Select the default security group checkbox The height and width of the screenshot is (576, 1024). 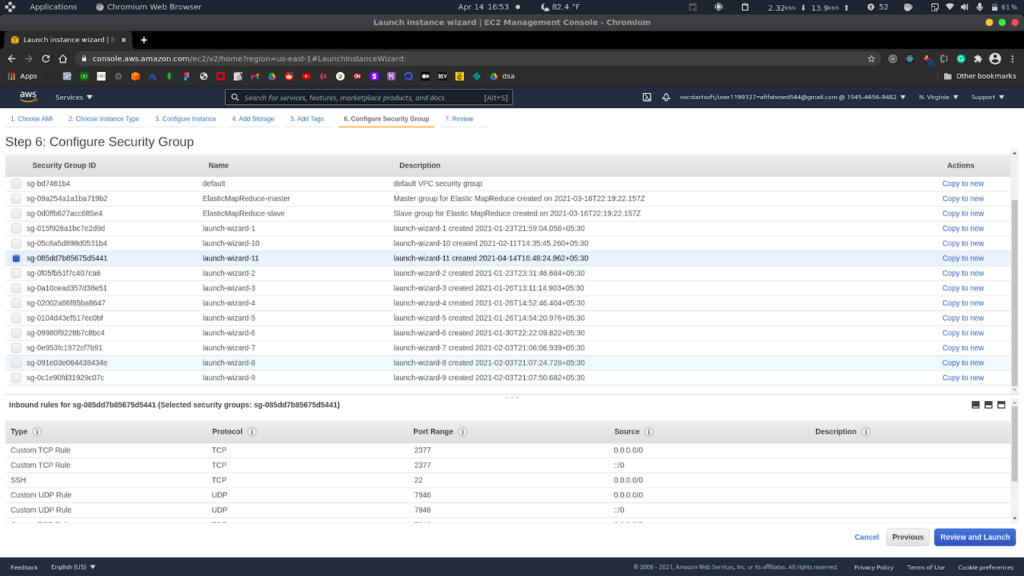point(16,184)
